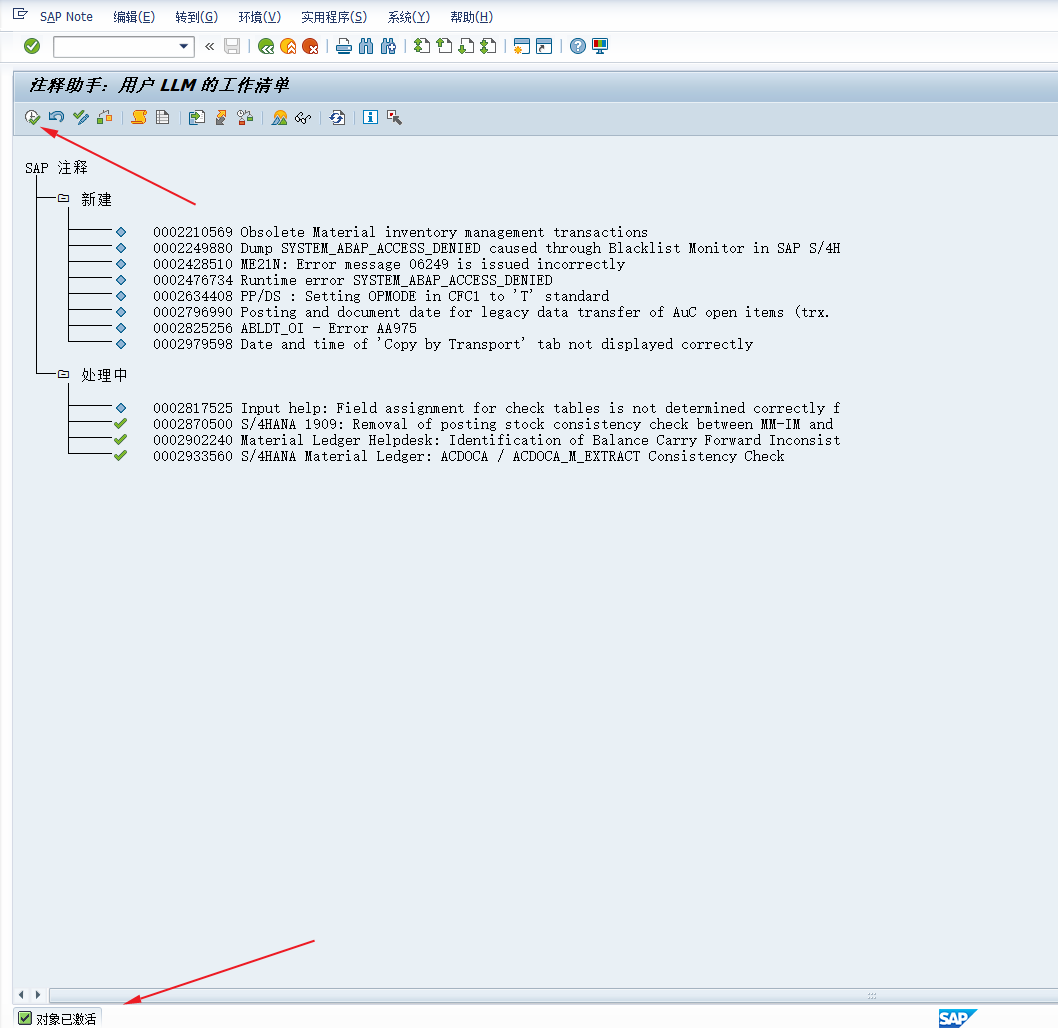Select note 0002210569 Obsolete Material inventory
Viewport: 1058px width, 1028px height.
[x=400, y=233]
